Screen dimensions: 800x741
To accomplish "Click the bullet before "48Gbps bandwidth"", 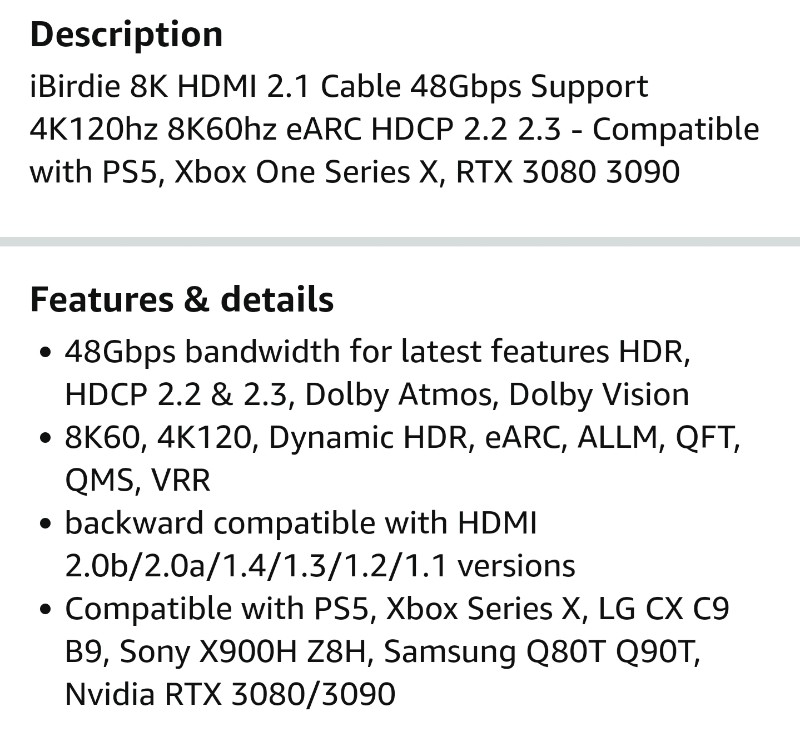I will point(45,352).
